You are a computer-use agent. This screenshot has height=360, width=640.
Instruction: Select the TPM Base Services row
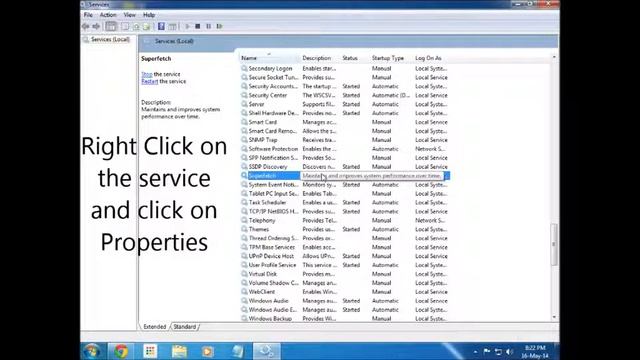coord(345,247)
